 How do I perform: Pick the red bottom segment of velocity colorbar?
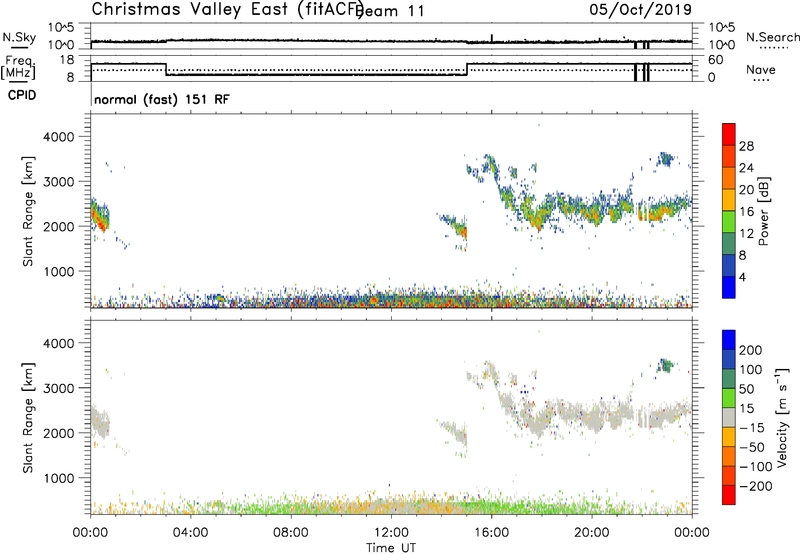pos(729,495)
